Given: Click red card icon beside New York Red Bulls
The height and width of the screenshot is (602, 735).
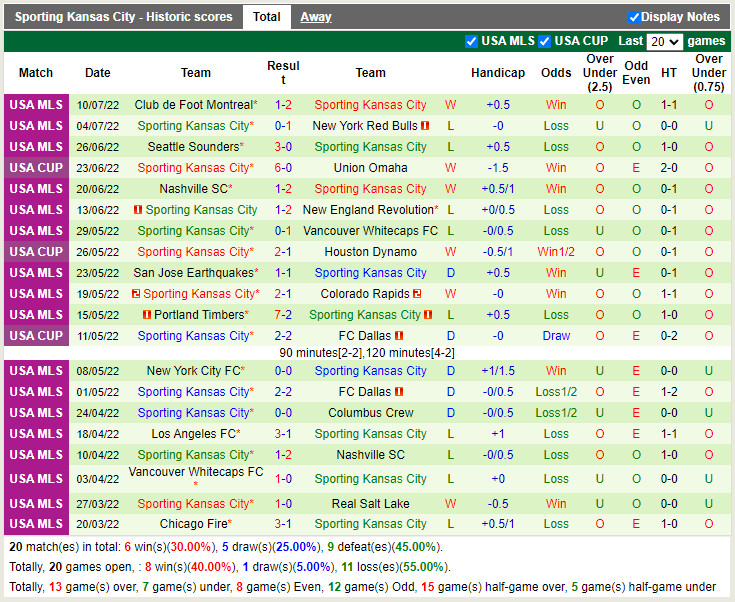Looking at the screenshot, I should (x=425, y=126).
